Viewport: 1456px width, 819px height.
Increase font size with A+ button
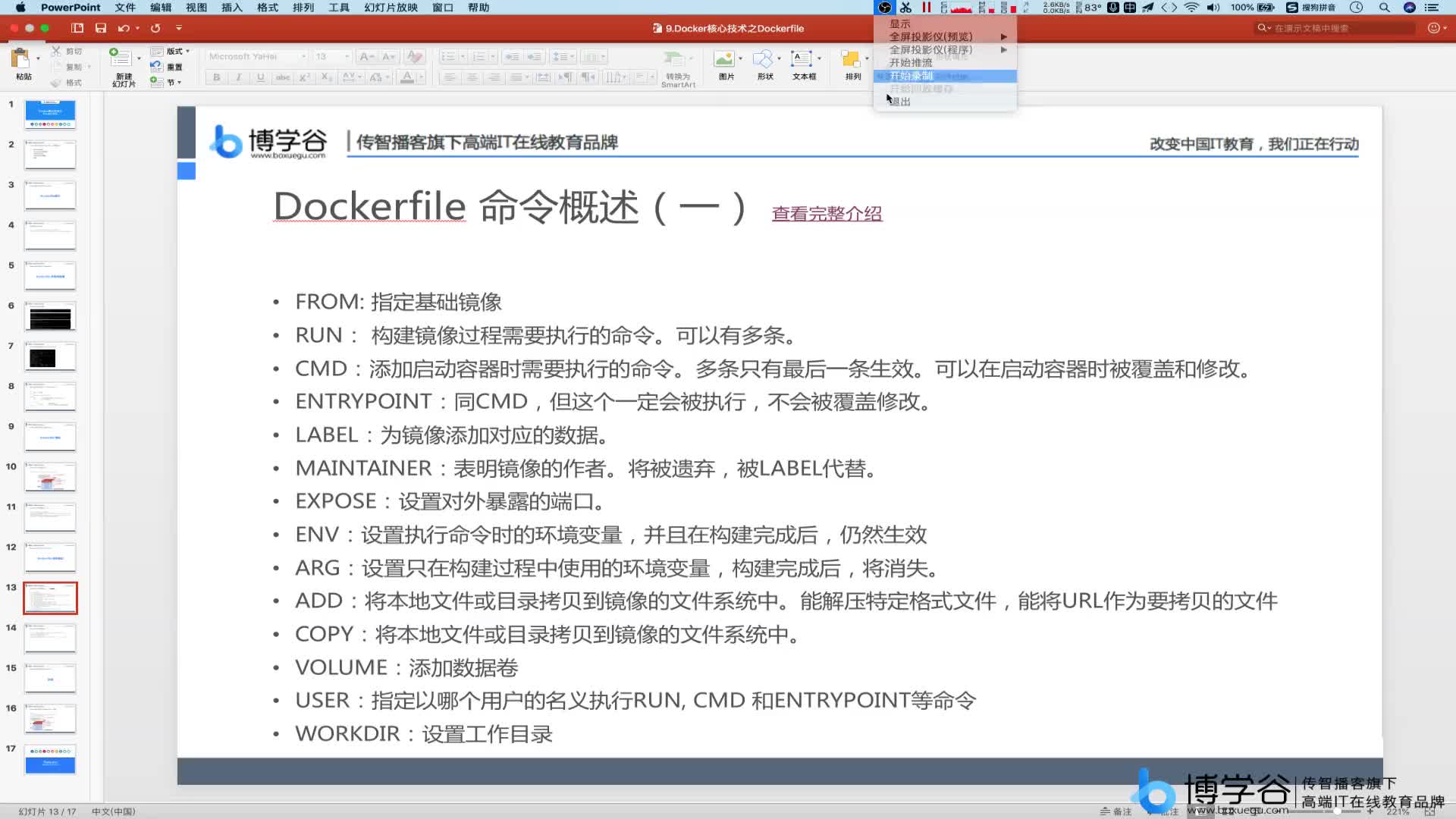pos(366,57)
